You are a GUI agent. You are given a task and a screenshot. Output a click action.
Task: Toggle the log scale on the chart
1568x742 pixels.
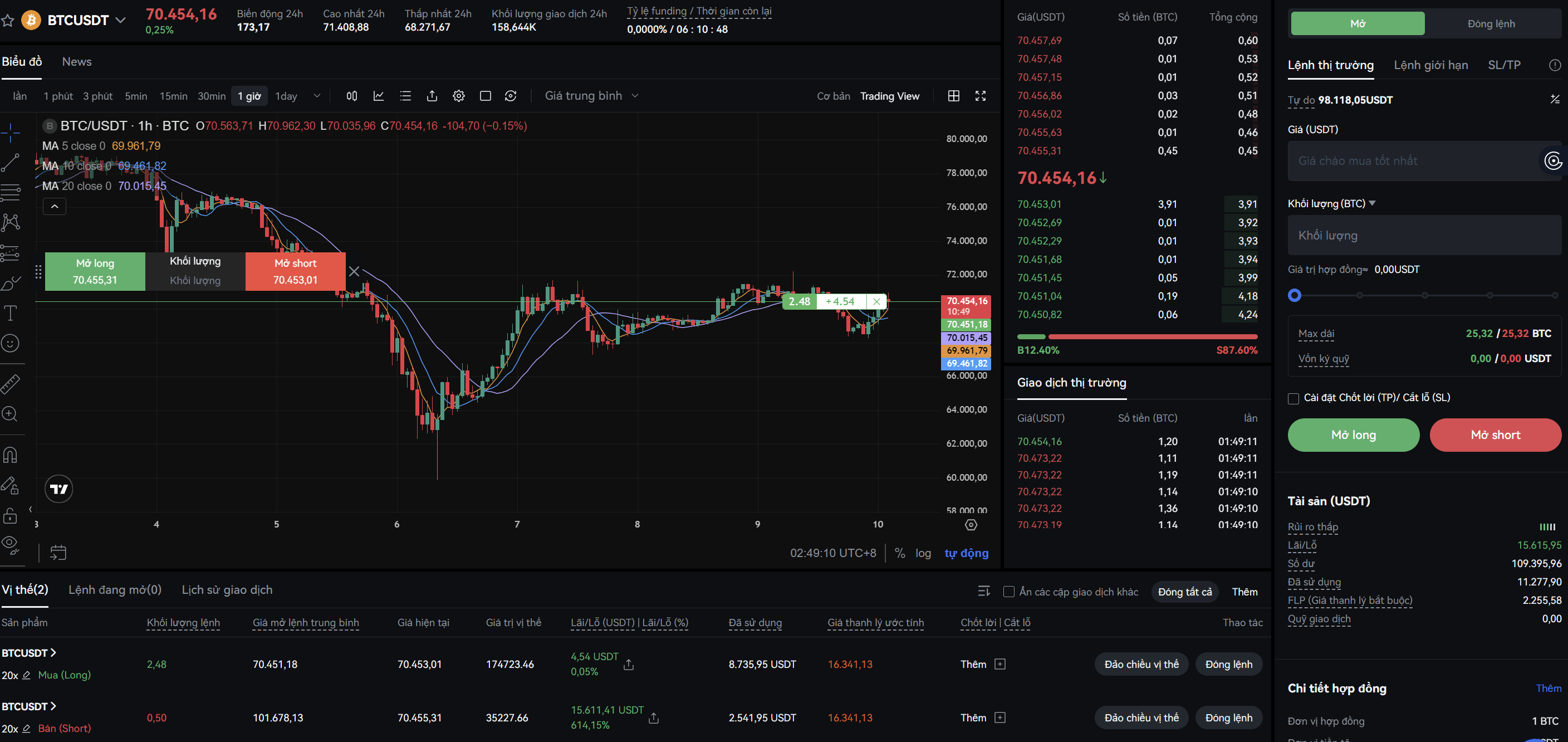point(923,553)
